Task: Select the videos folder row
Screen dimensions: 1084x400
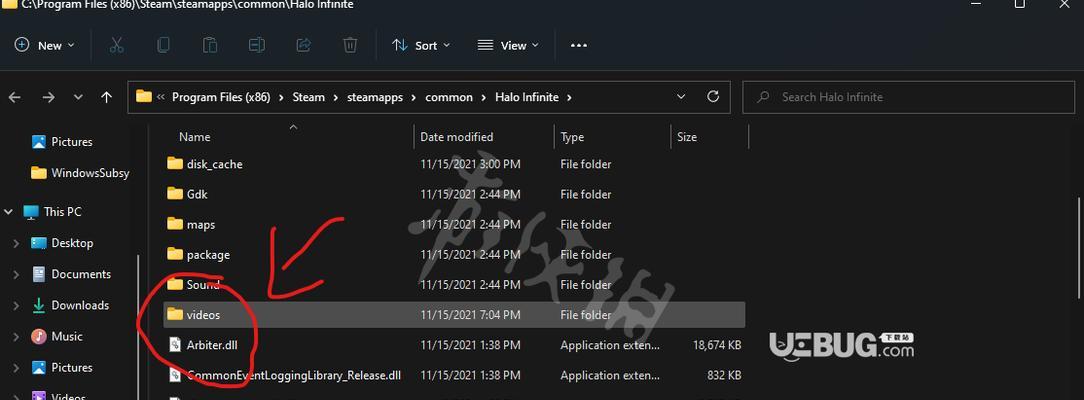Action: 455,315
